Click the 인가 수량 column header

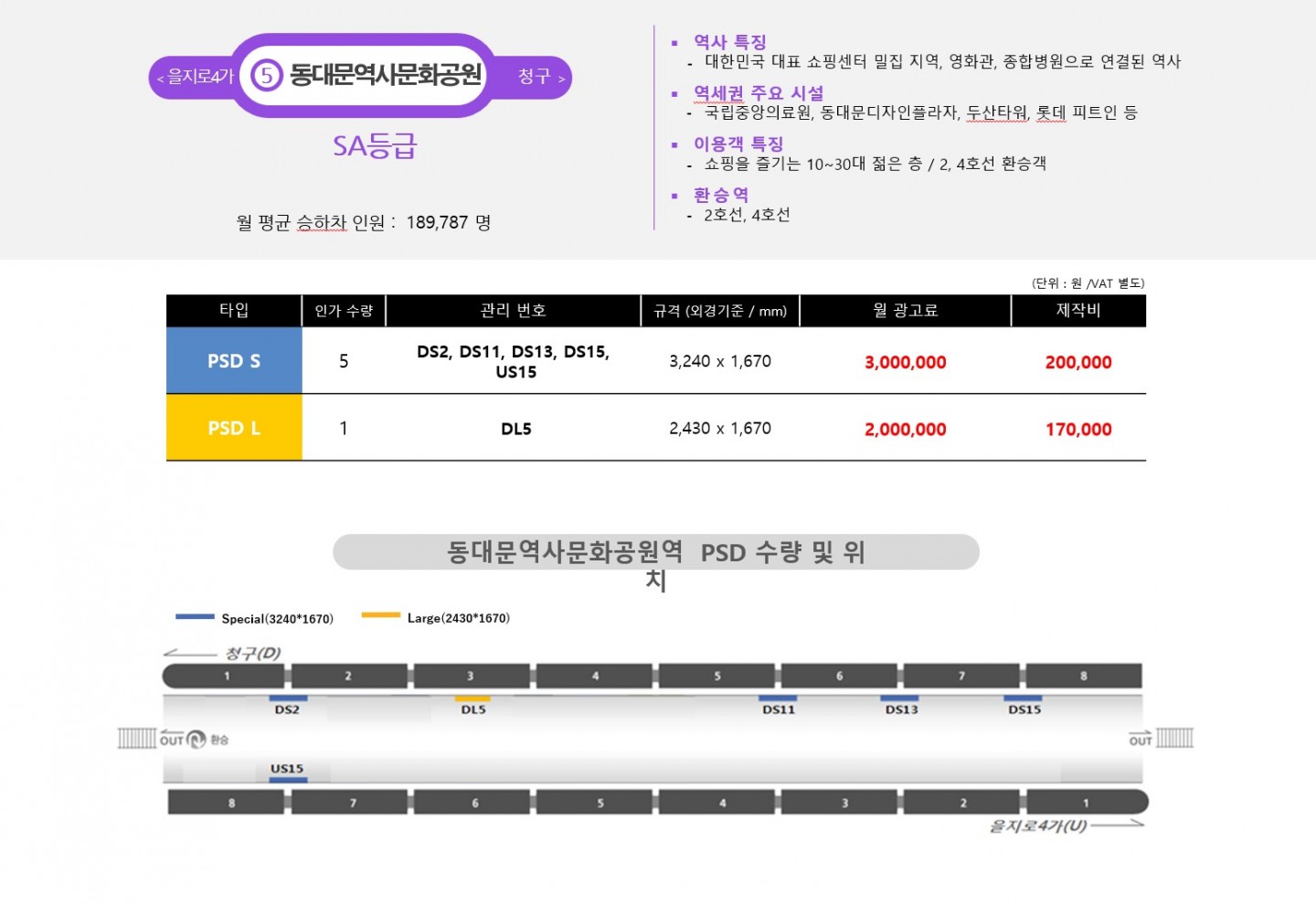[344, 310]
